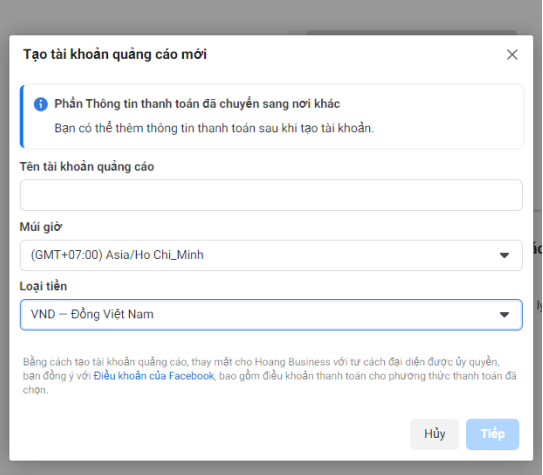Click the timezone dropdown arrow icon
This screenshot has height=475, width=543.
[504, 255]
